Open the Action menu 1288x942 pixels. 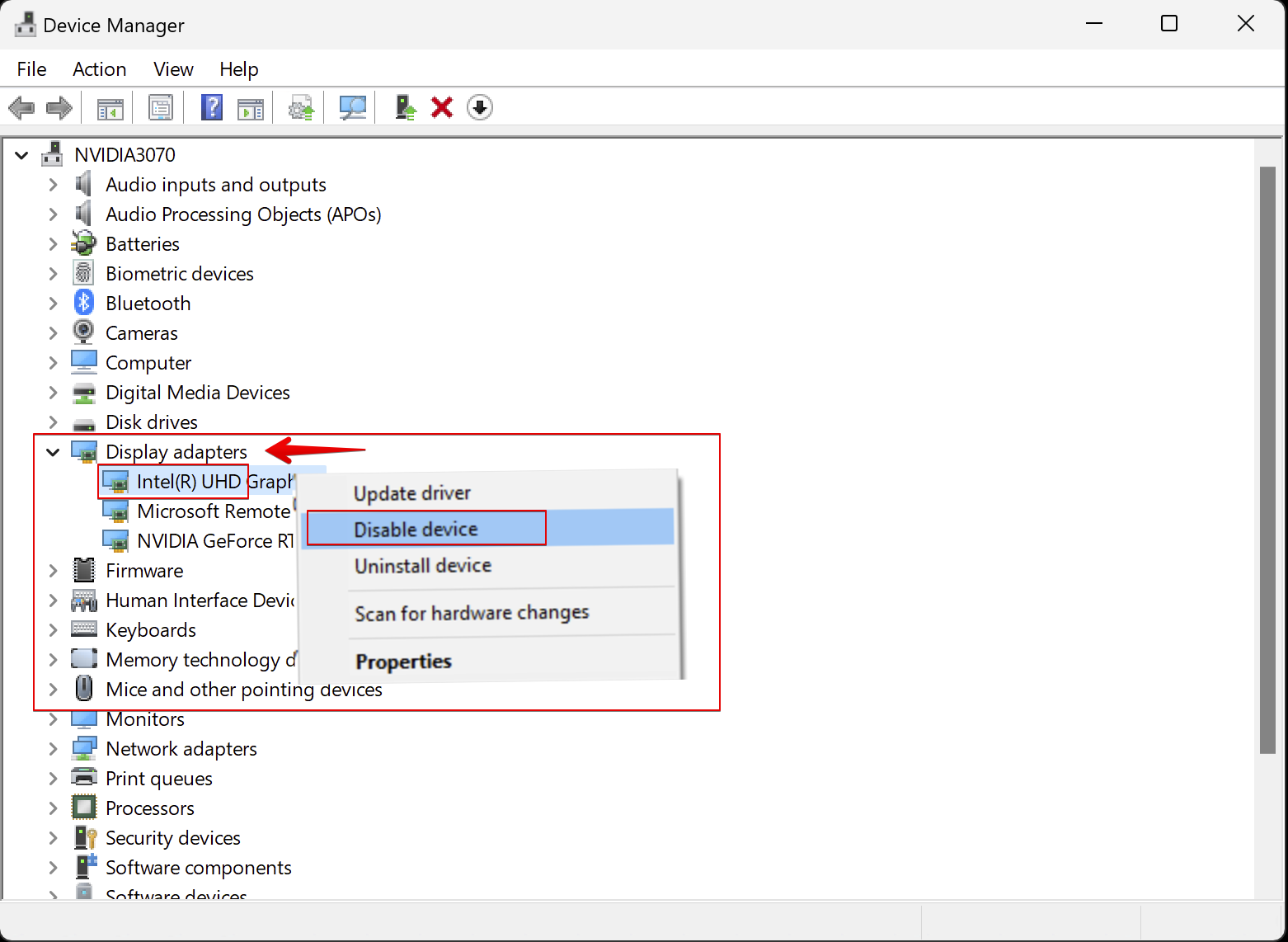pos(99,69)
